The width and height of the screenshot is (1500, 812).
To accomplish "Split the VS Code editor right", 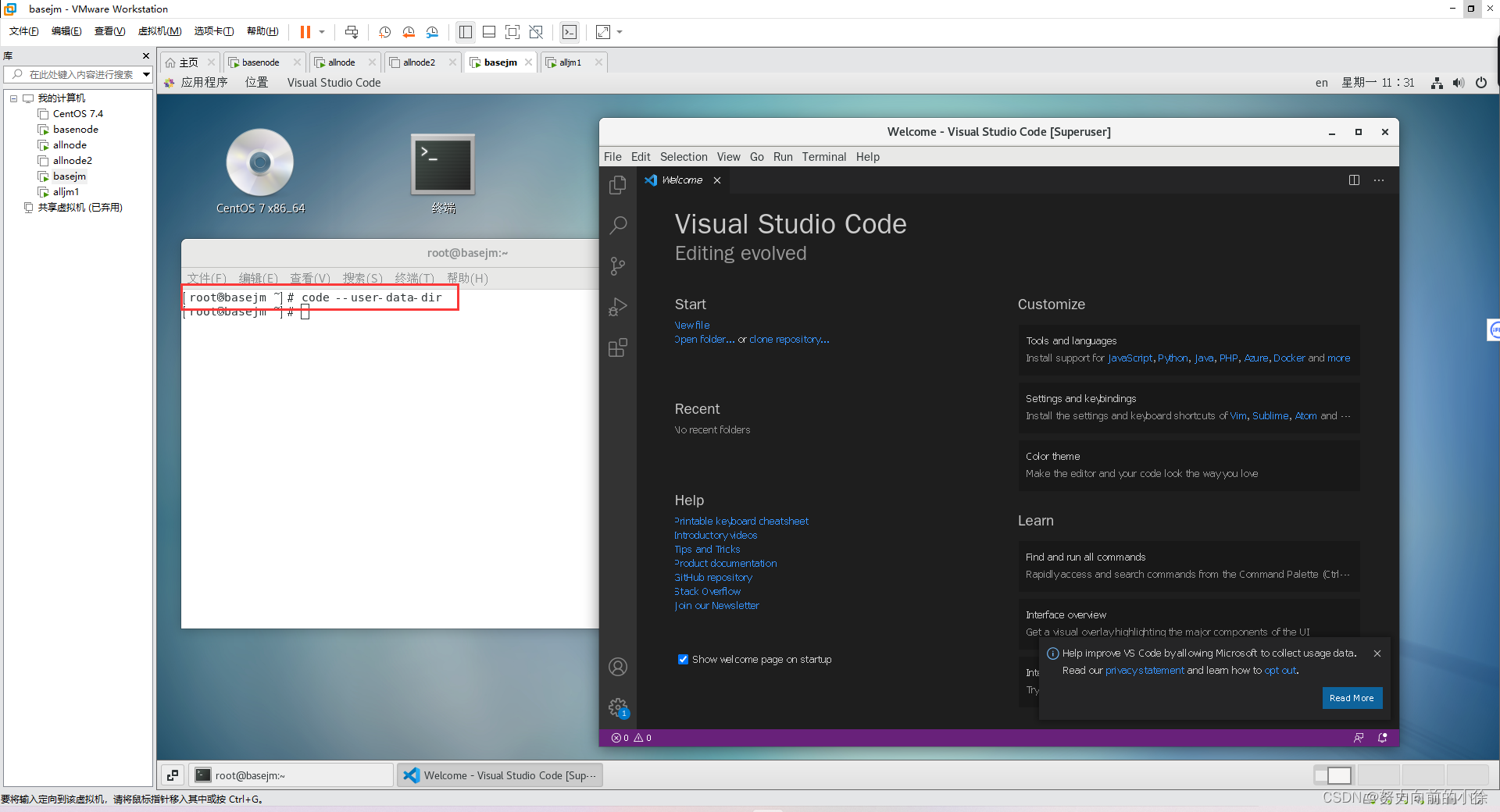I will (x=1354, y=180).
